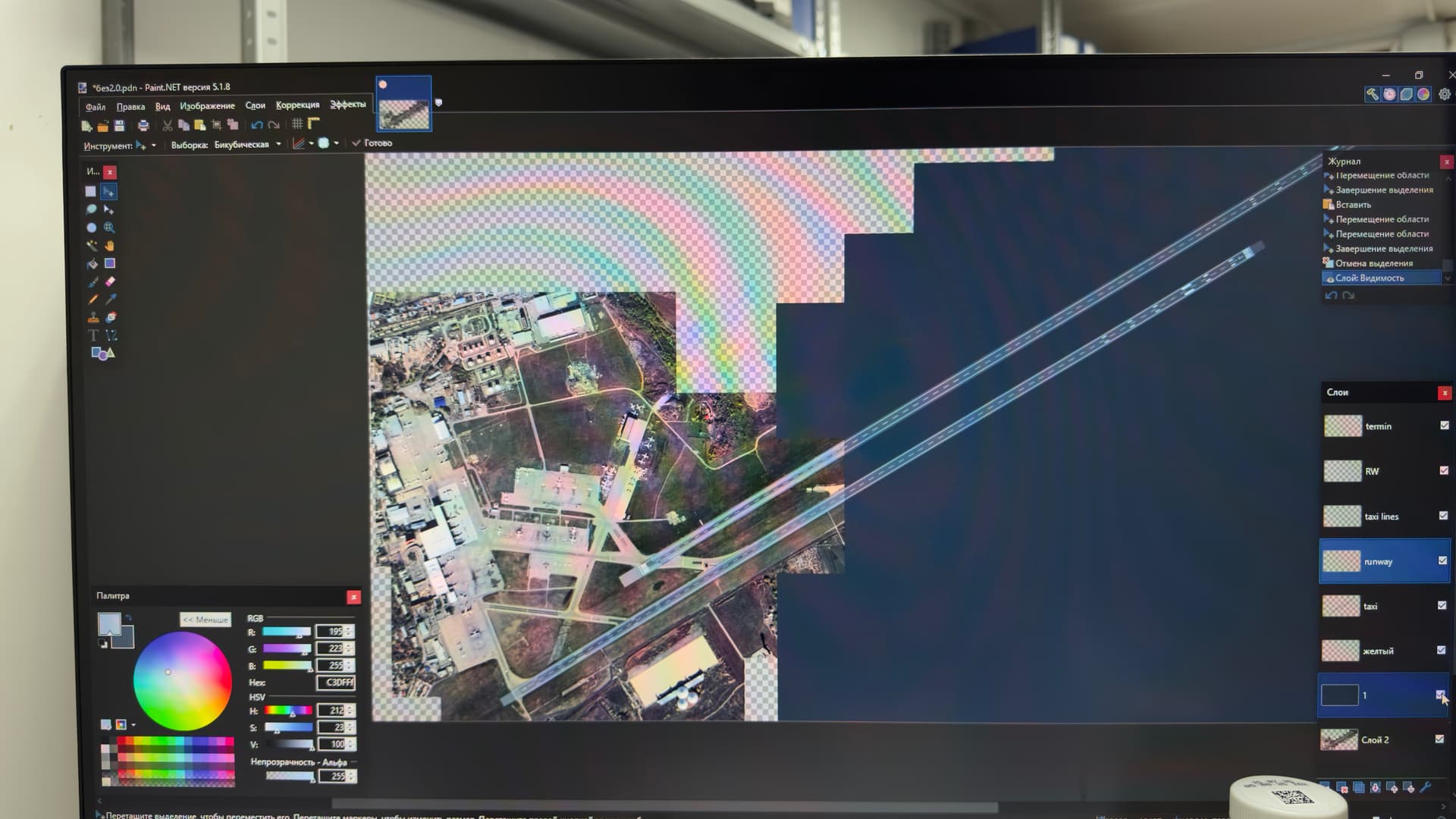Click the Save floppy disk icon
This screenshot has width=1456, height=819.
(x=119, y=125)
